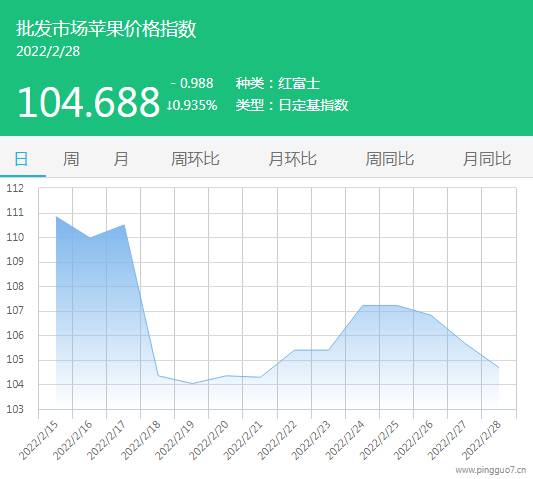Image resolution: width=533 pixels, height=479 pixels.
Task: Click the 2022/2/22 x-axis date label
Action: point(277,440)
